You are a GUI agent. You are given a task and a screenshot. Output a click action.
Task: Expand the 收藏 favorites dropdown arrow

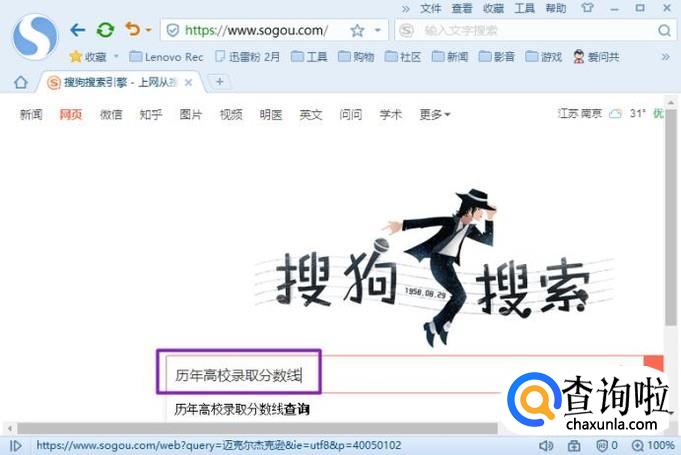[116, 56]
